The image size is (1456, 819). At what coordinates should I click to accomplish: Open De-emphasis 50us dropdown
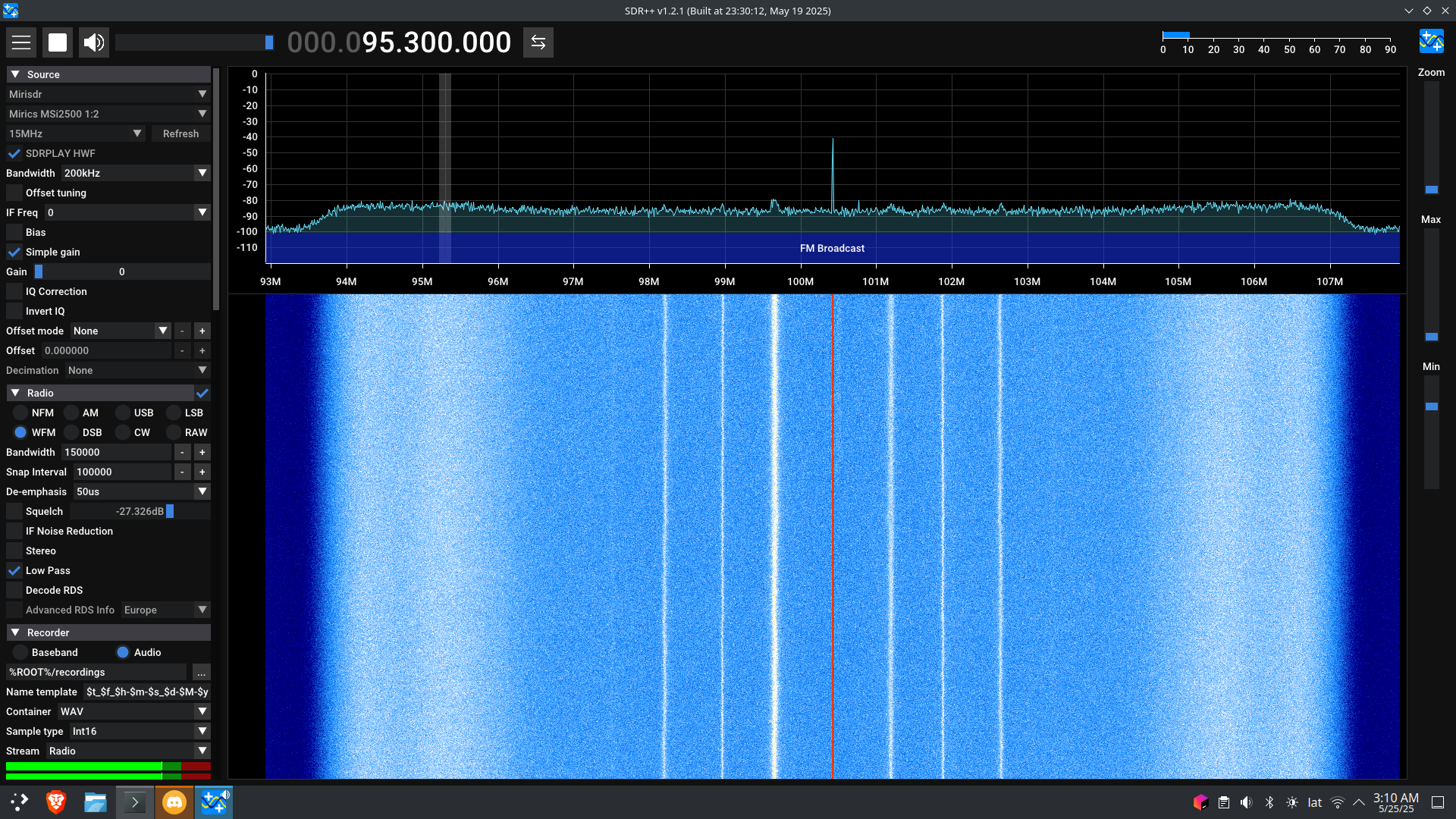142,491
